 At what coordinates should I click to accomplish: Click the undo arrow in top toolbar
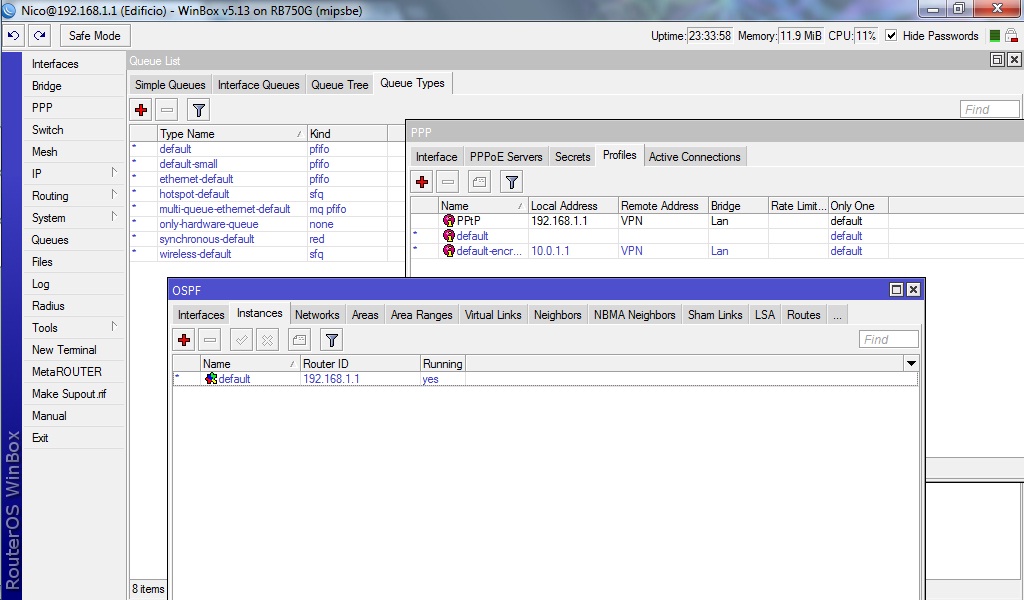click(x=14, y=36)
